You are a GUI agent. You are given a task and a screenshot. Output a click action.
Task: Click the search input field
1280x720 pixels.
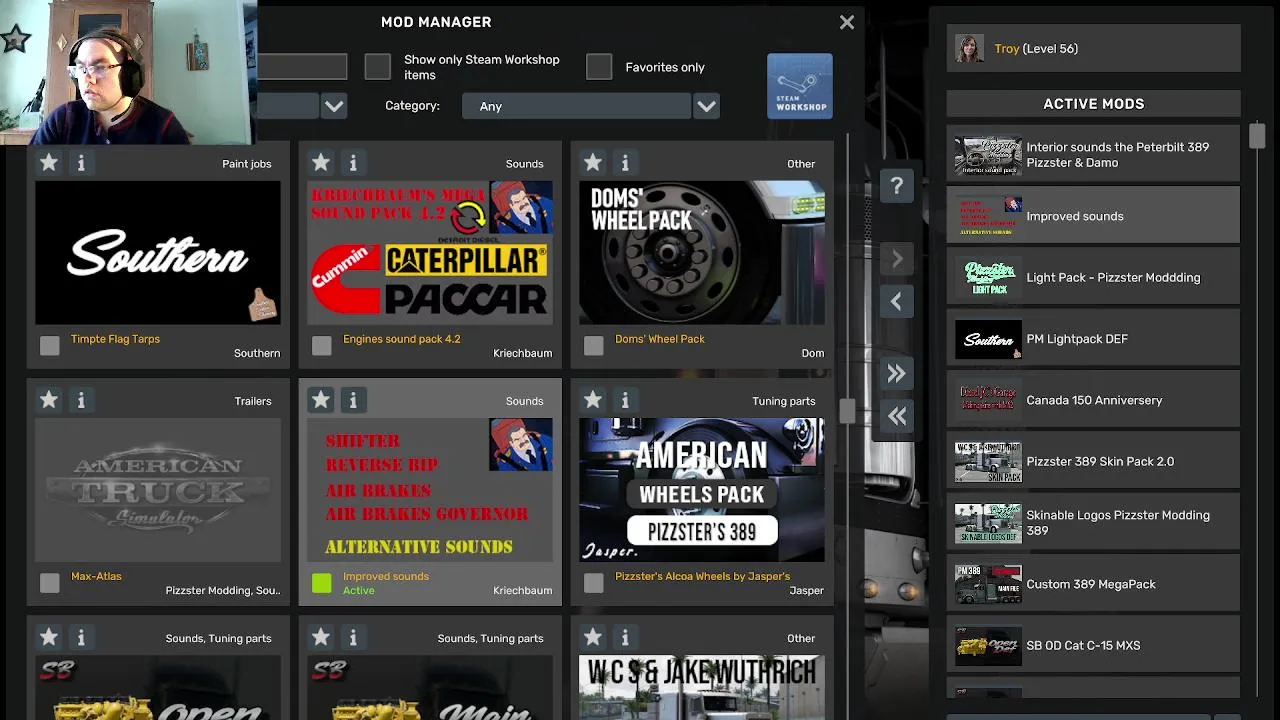(x=302, y=67)
